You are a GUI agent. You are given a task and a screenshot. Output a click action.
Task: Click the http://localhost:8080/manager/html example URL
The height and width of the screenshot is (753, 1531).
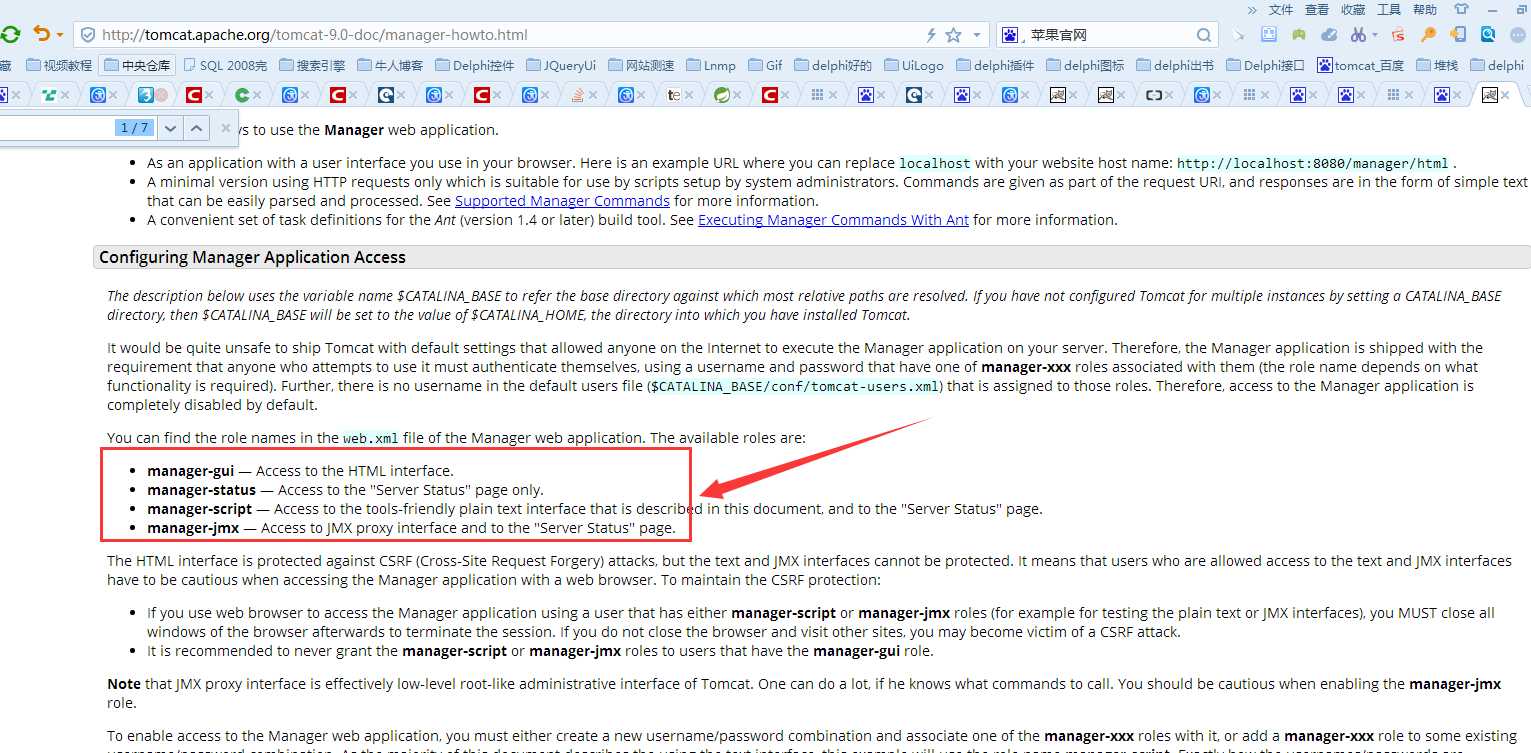tap(1313, 163)
